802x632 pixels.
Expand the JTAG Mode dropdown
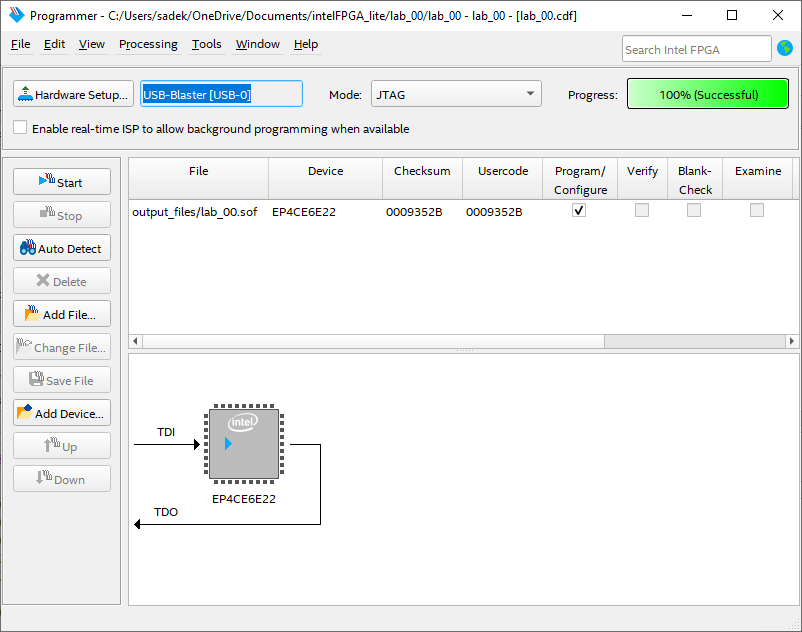[x=456, y=94]
